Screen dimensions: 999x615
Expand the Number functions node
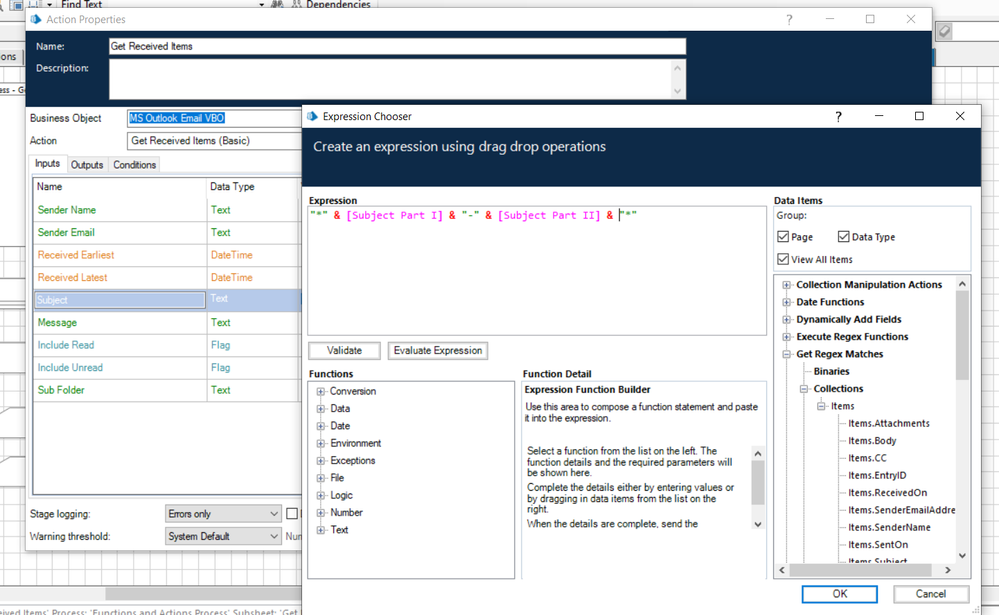click(320, 512)
